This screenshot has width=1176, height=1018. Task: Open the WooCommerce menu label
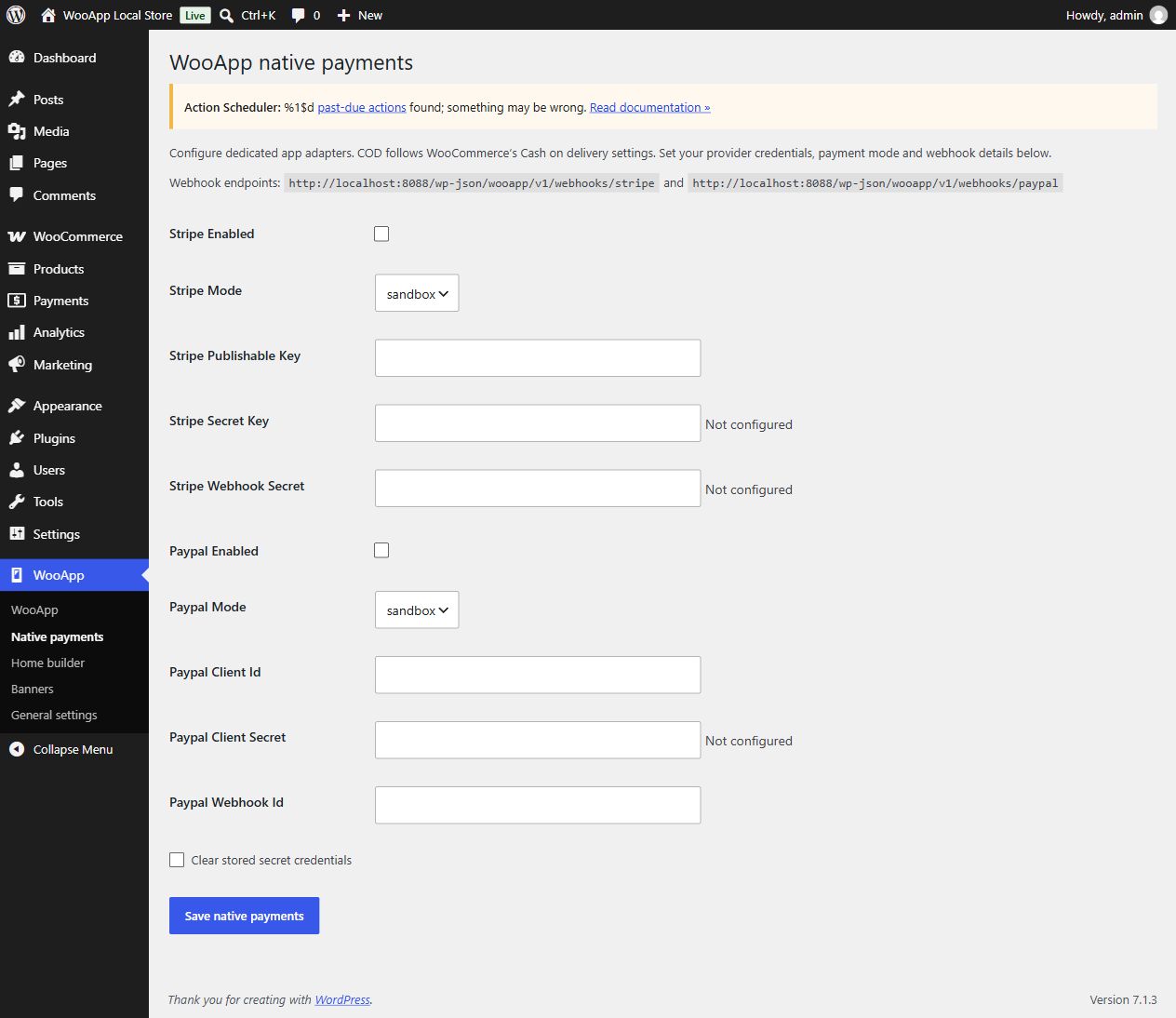tap(78, 236)
